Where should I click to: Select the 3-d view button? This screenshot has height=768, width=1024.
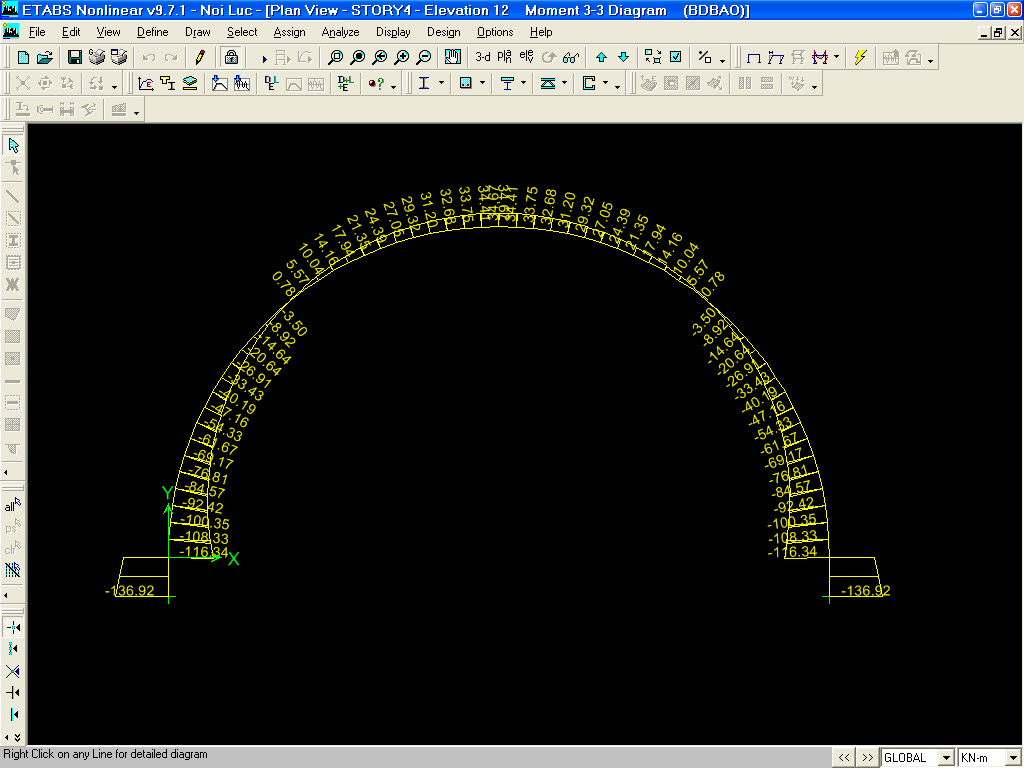point(483,57)
